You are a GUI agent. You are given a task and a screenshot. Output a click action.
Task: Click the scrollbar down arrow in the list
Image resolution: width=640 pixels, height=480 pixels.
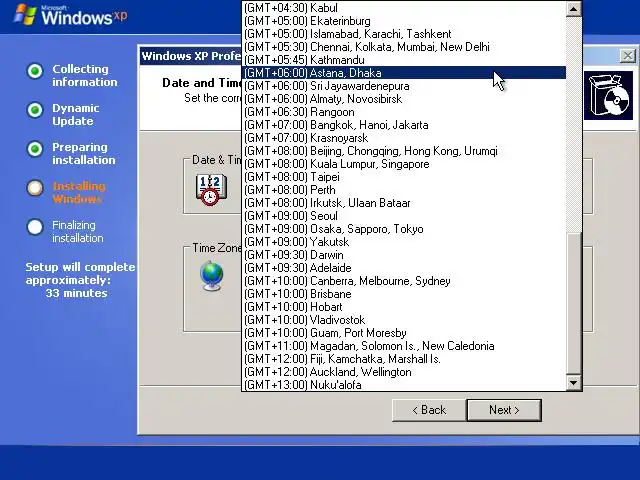click(x=573, y=382)
